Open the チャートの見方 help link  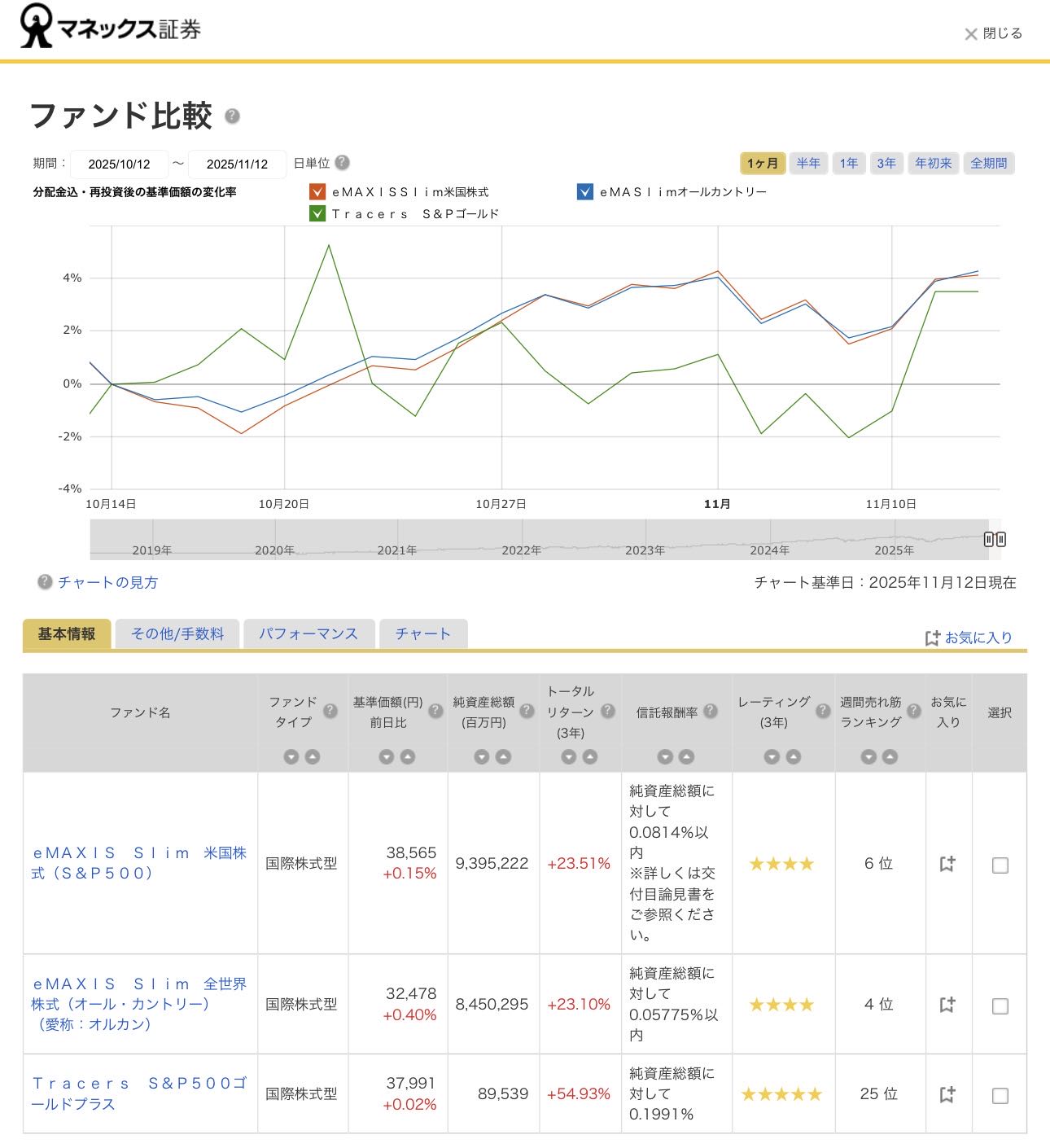(107, 583)
